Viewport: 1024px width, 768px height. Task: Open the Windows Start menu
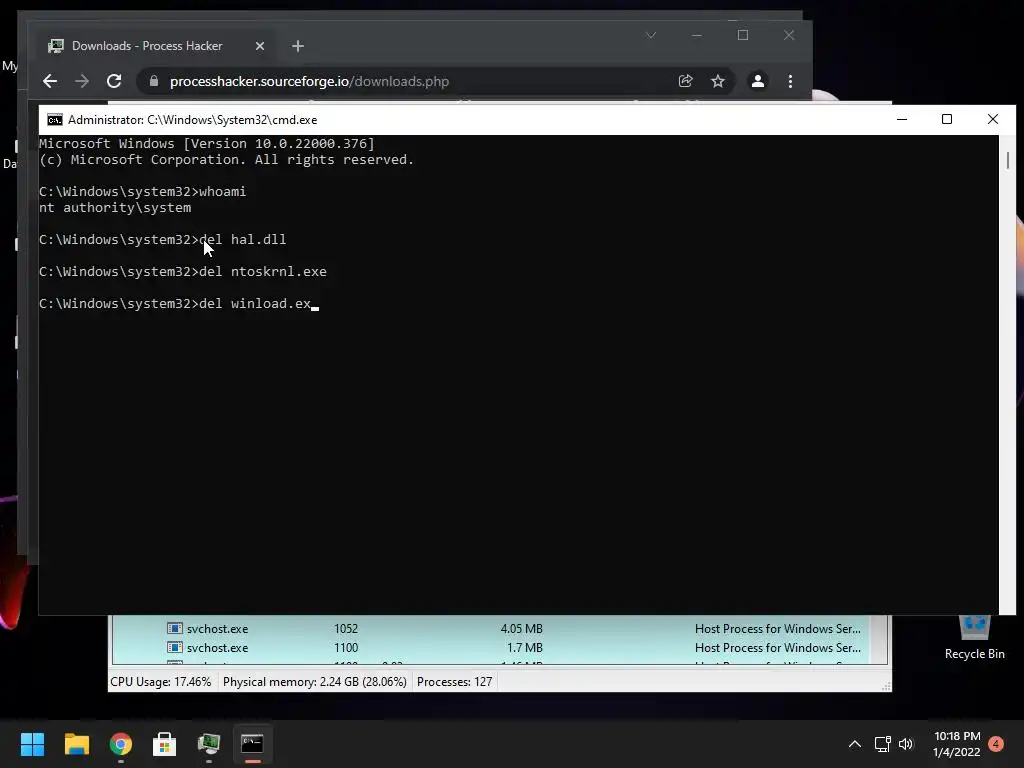click(x=32, y=744)
